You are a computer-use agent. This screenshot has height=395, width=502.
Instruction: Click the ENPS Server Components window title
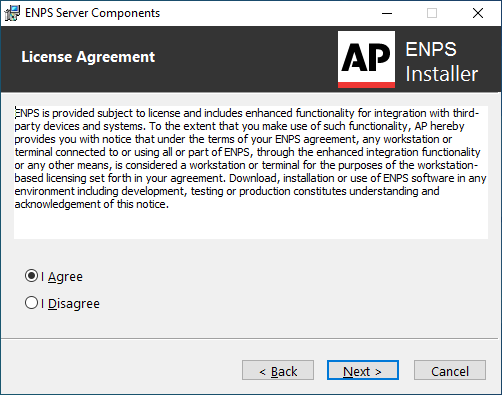[92, 13]
